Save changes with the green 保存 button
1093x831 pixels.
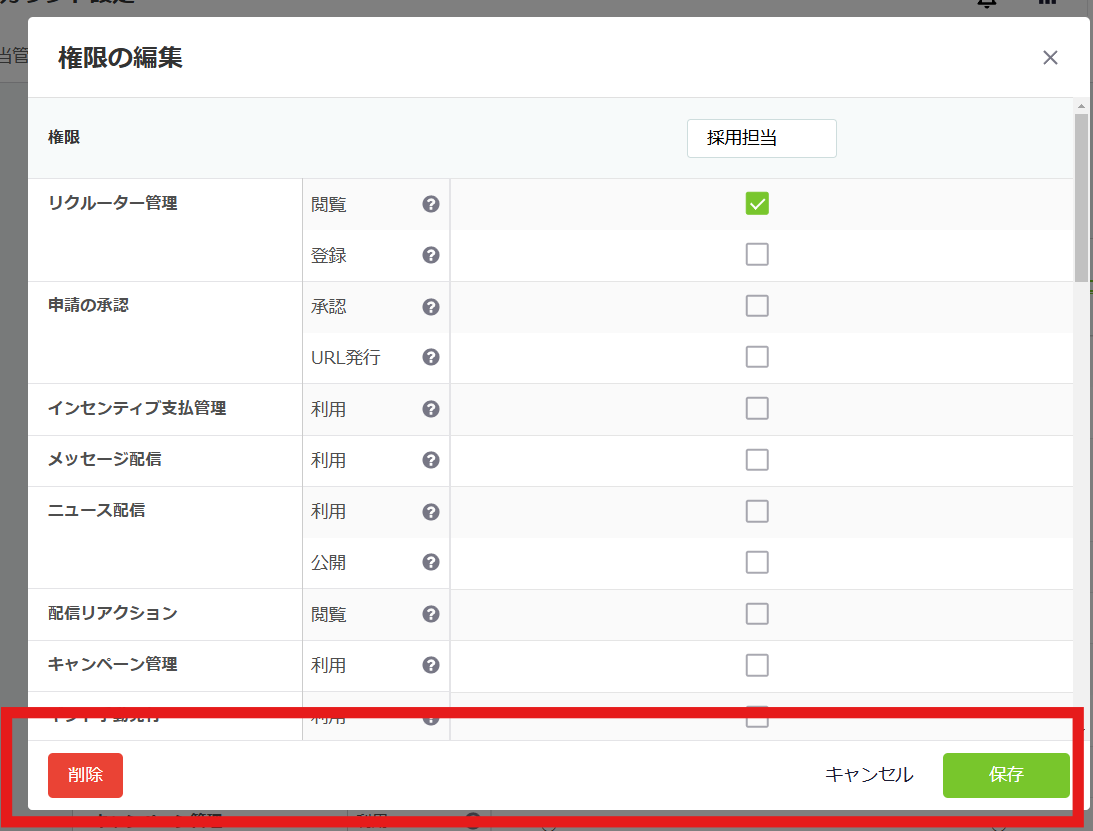point(1005,775)
